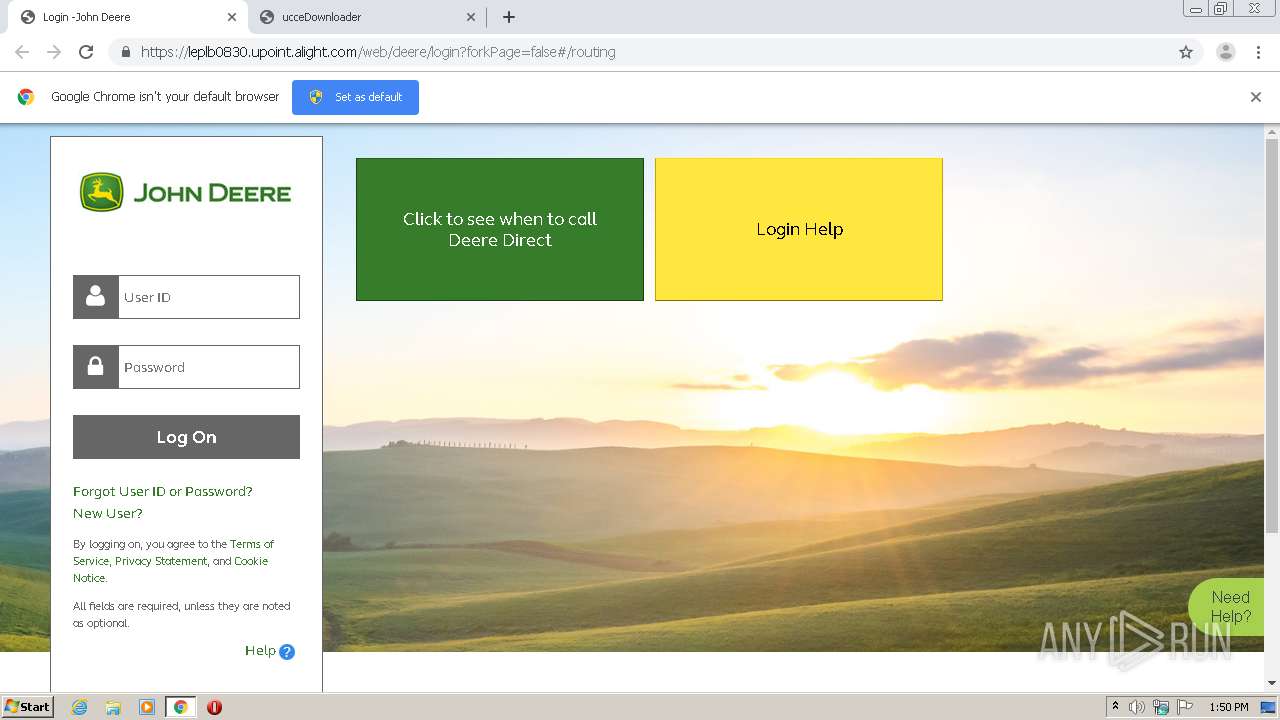Click the Help text link
Viewport: 1280px width, 720px height.
[x=260, y=651]
